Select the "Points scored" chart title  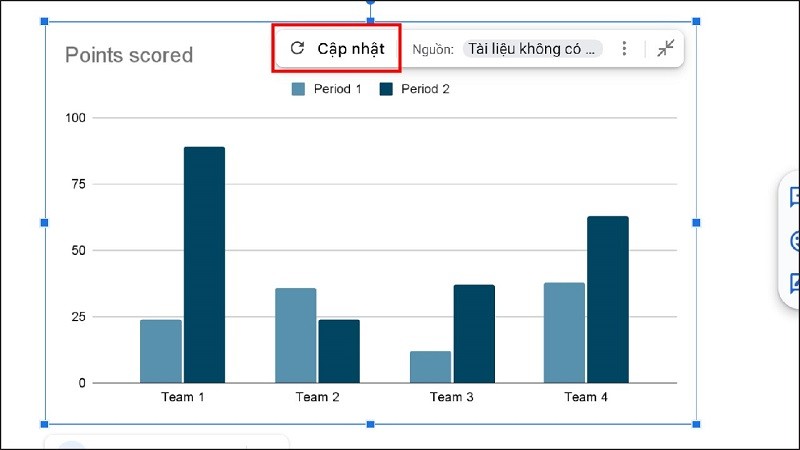point(129,55)
